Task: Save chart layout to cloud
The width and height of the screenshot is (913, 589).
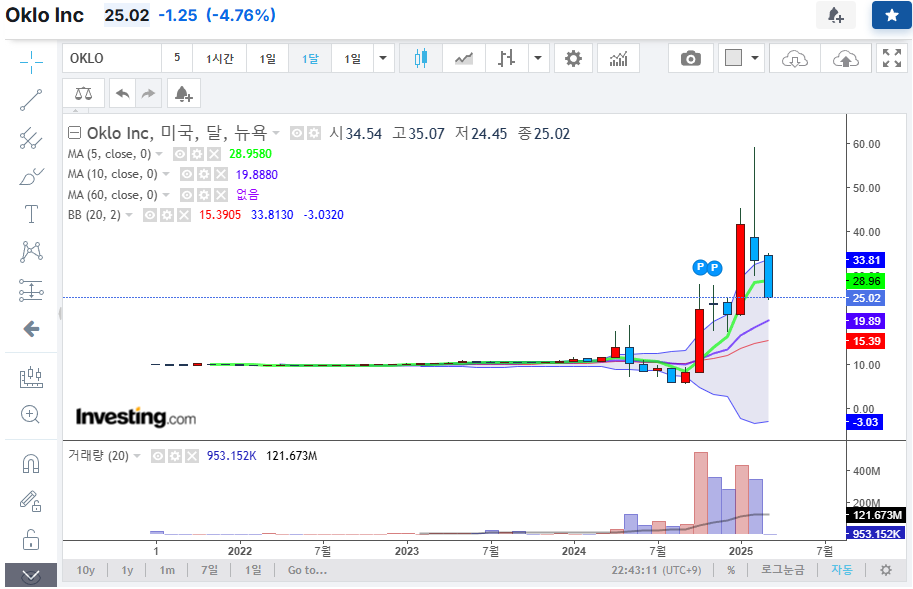Action: (x=845, y=58)
